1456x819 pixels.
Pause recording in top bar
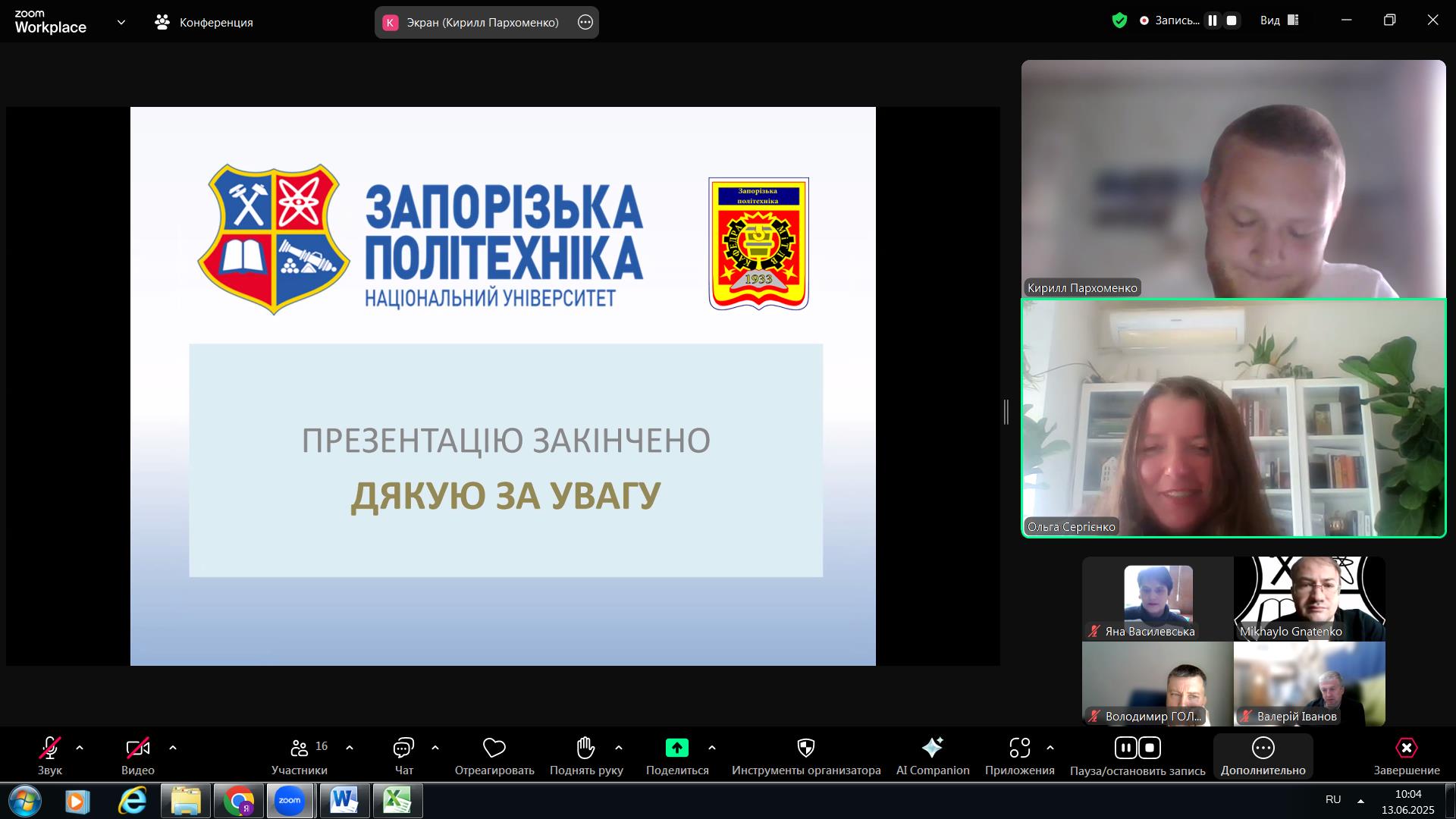tap(1213, 20)
